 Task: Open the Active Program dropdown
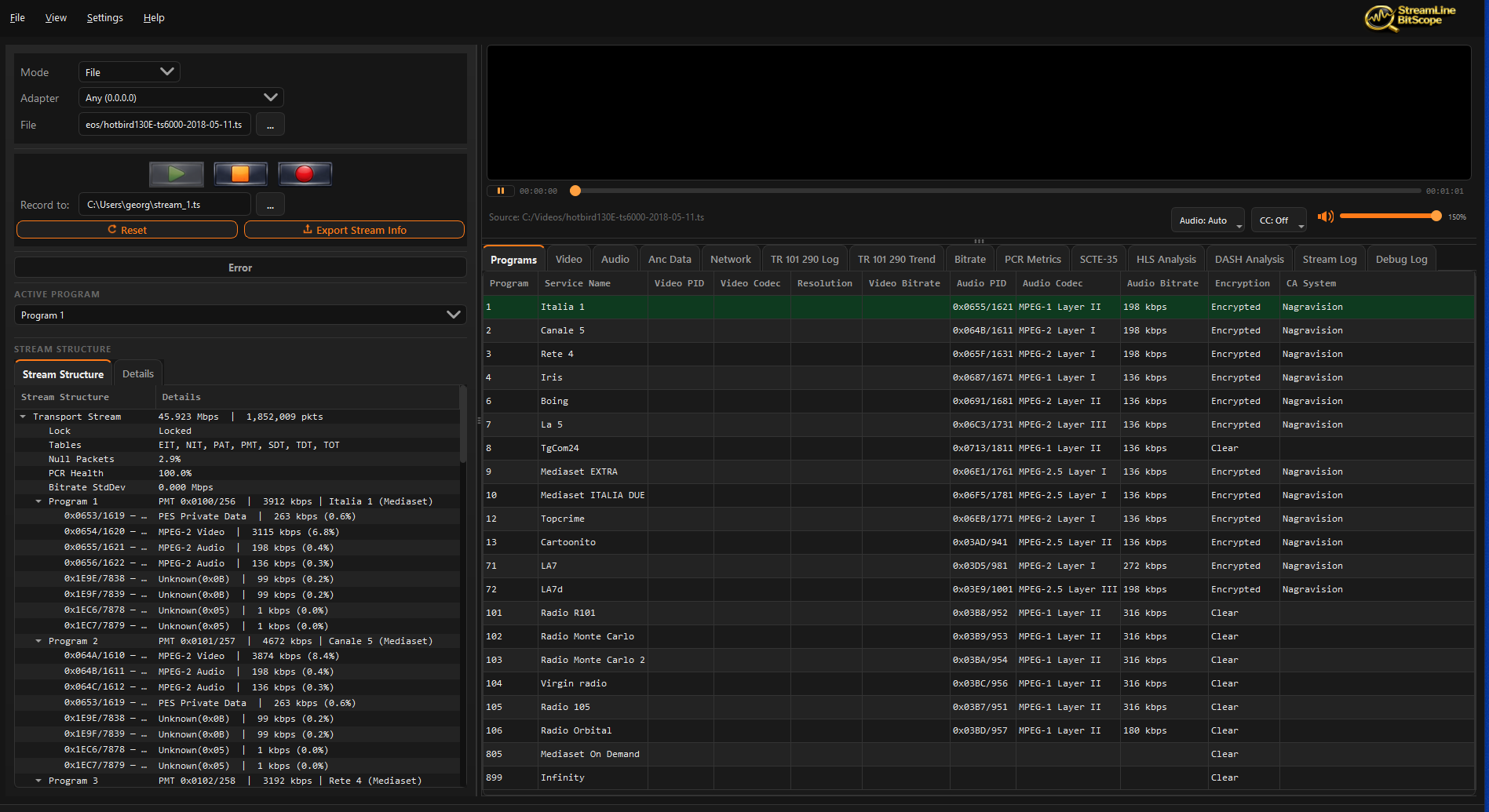[x=240, y=315]
